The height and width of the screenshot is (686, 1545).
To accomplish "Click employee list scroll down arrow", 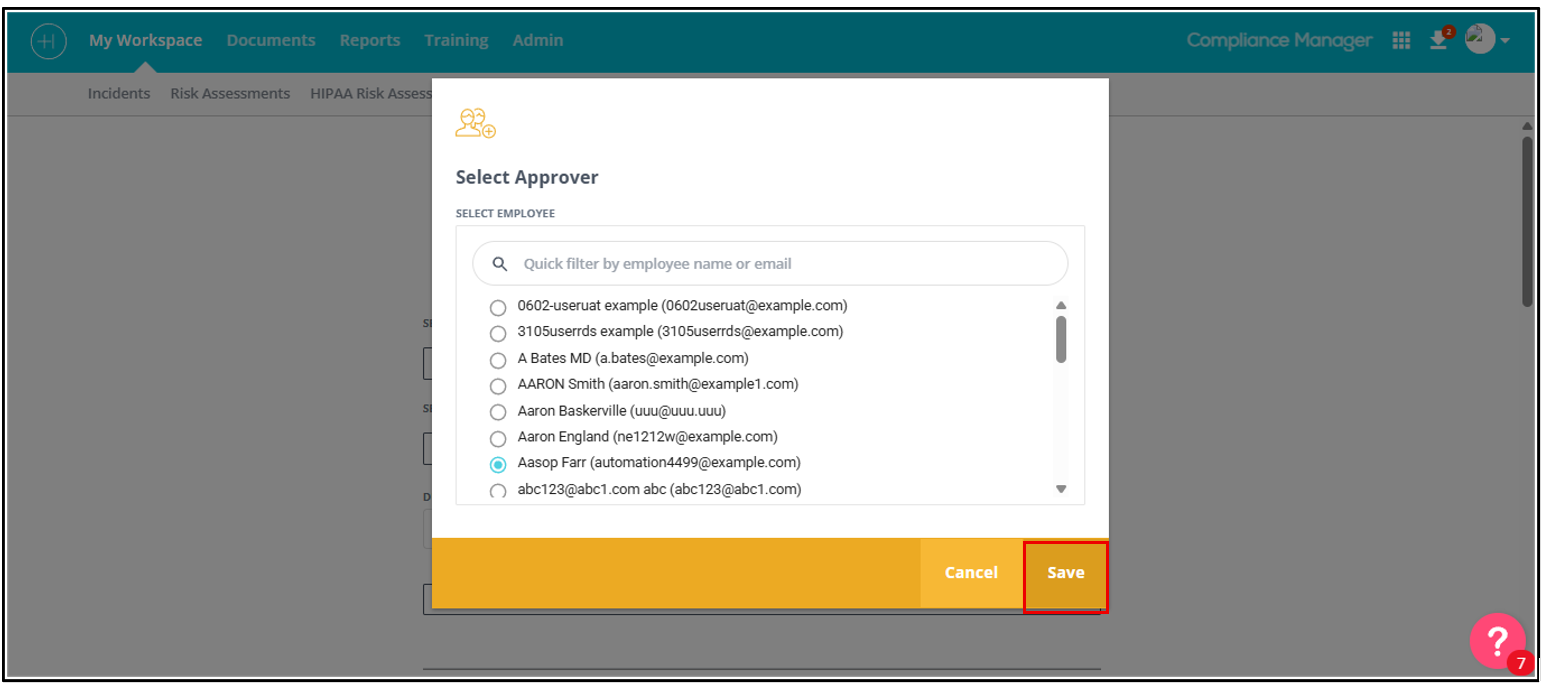I will click(x=1061, y=489).
